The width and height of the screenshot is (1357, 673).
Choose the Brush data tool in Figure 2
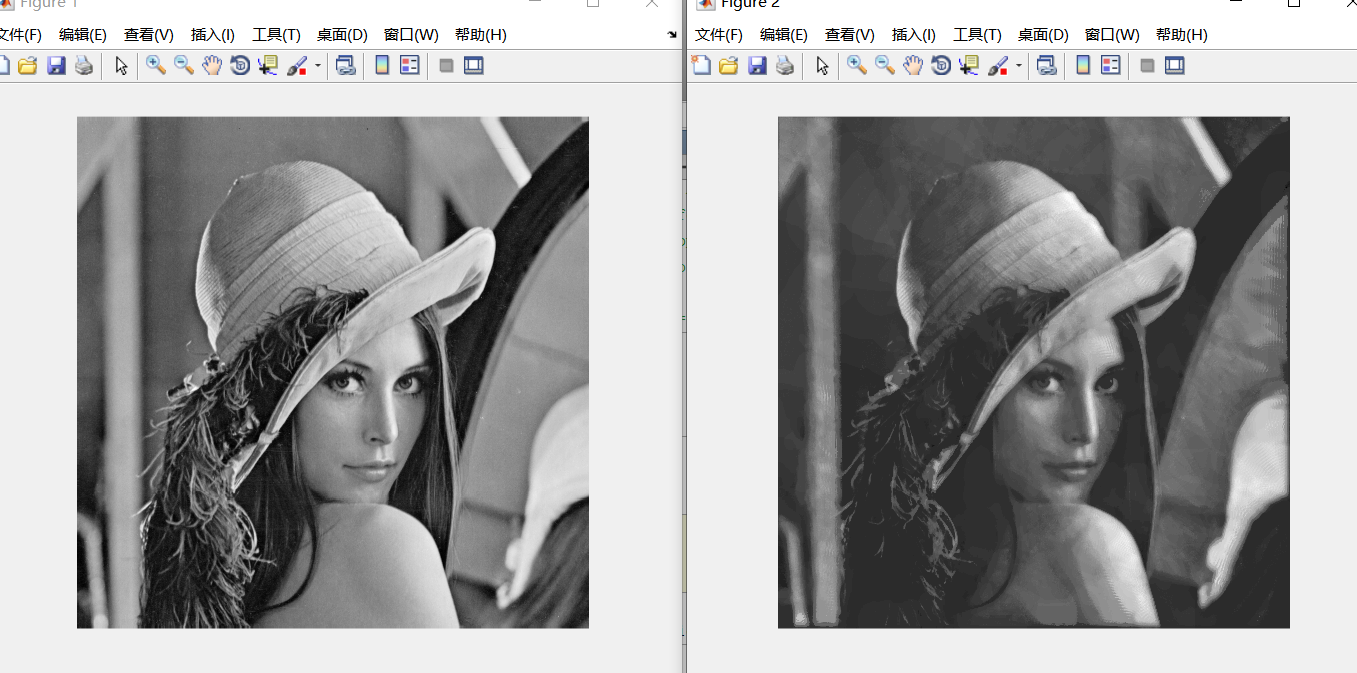(998, 66)
